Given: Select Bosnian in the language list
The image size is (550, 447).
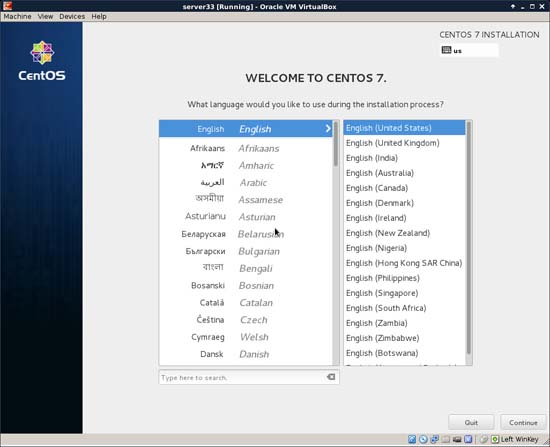Looking at the screenshot, I should 246,286.
